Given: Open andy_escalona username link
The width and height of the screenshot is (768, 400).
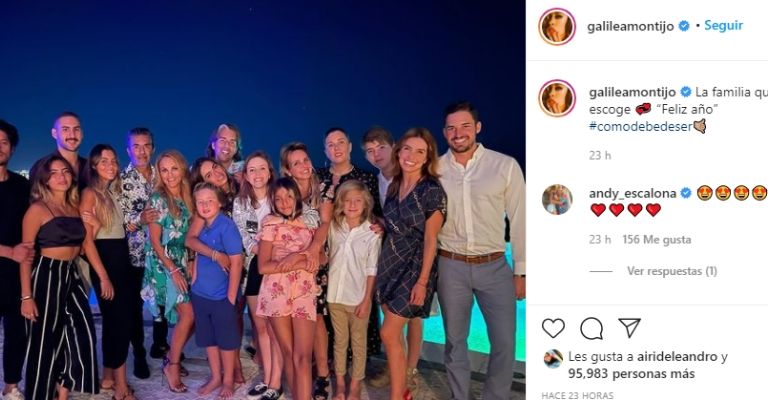Looking at the screenshot, I should point(631,193).
